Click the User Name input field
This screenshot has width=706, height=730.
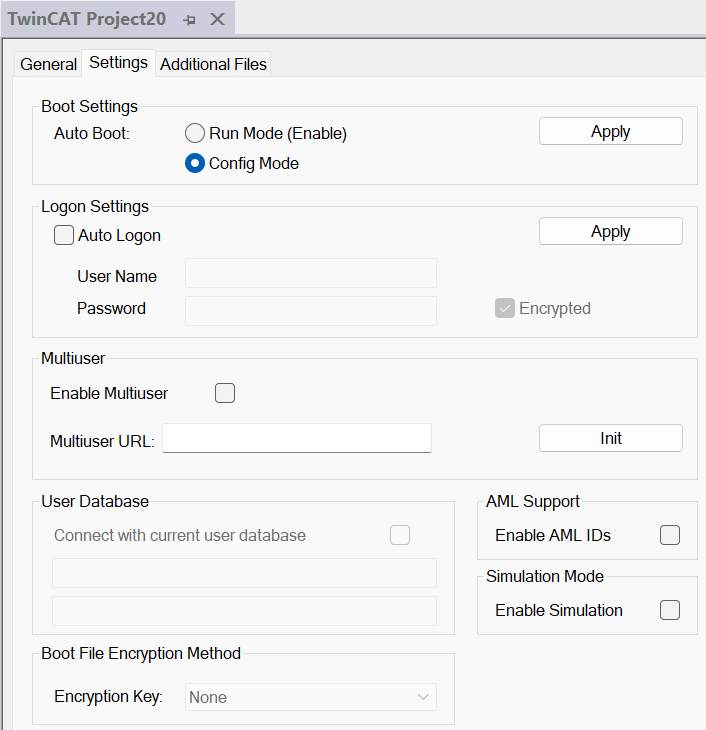(x=311, y=273)
